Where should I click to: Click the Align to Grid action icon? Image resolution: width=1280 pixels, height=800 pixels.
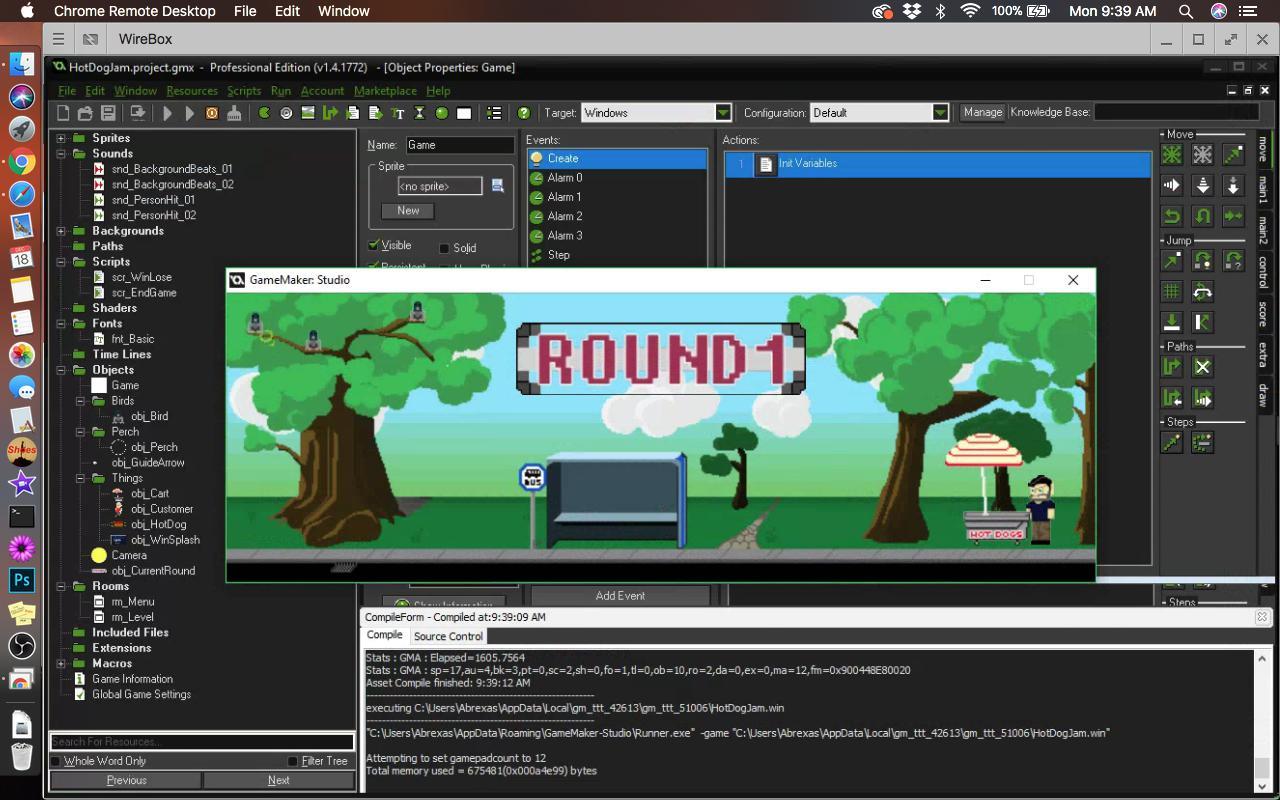[1172, 292]
